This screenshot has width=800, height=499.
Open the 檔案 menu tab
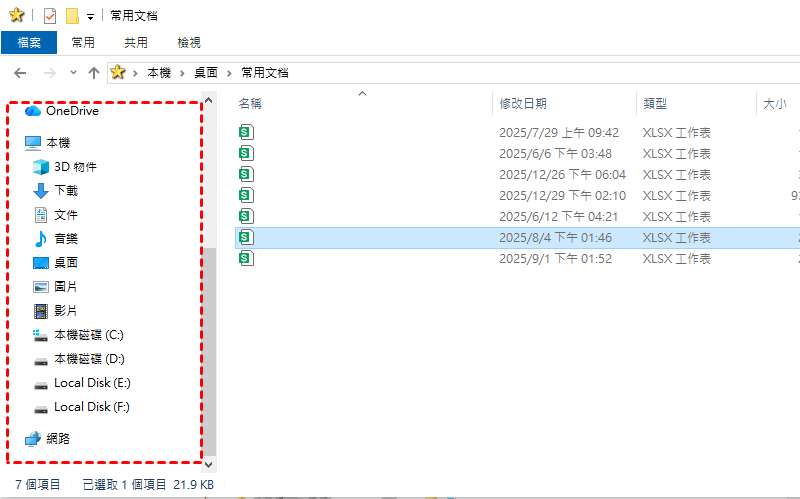point(28,43)
